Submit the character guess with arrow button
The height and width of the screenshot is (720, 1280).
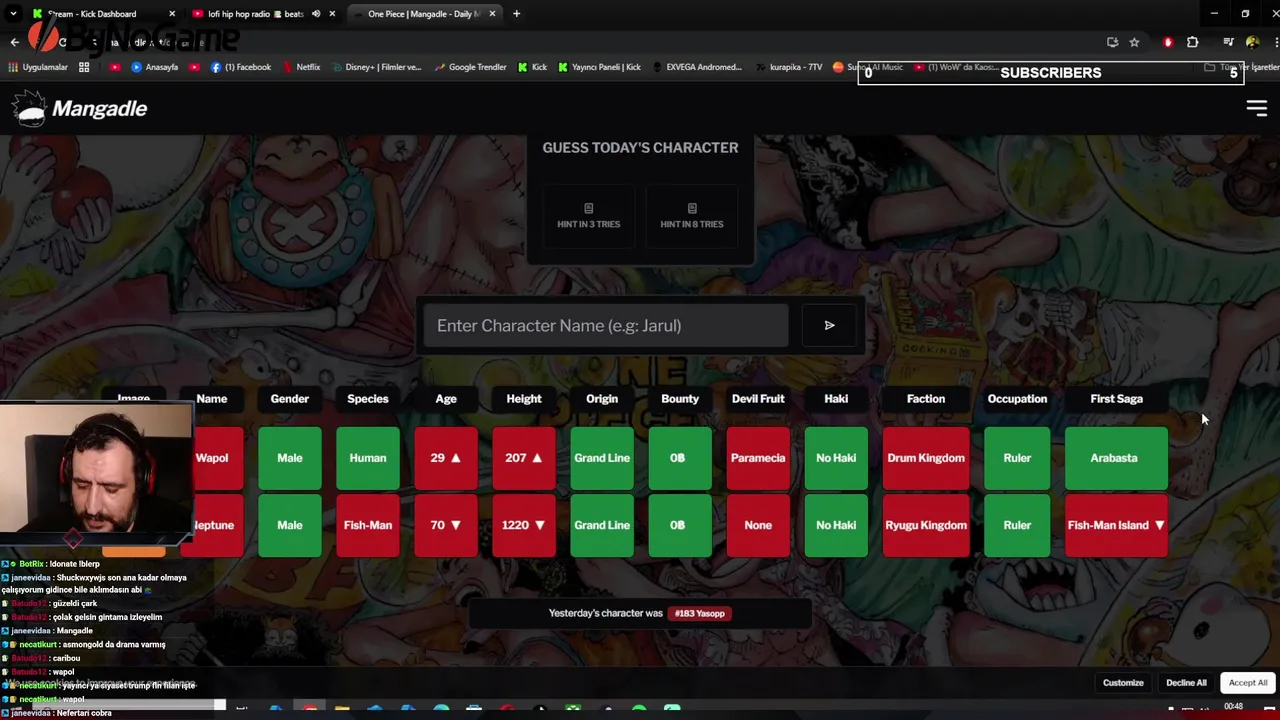tap(829, 325)
